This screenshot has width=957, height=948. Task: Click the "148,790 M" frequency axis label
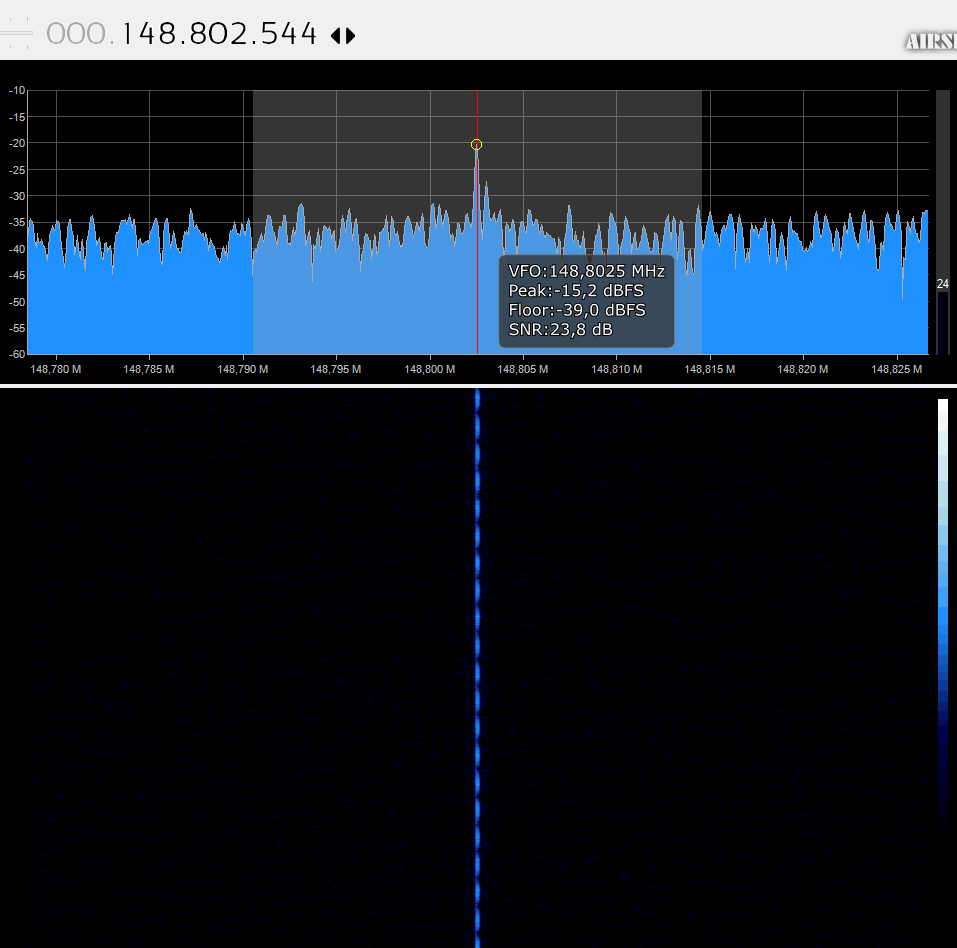pyautogui.click(x=243, y=369)
